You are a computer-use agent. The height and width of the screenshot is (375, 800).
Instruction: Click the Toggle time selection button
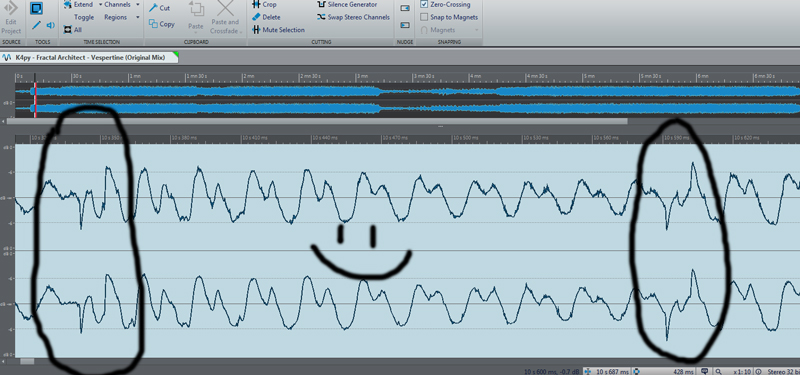click(84, 17)
